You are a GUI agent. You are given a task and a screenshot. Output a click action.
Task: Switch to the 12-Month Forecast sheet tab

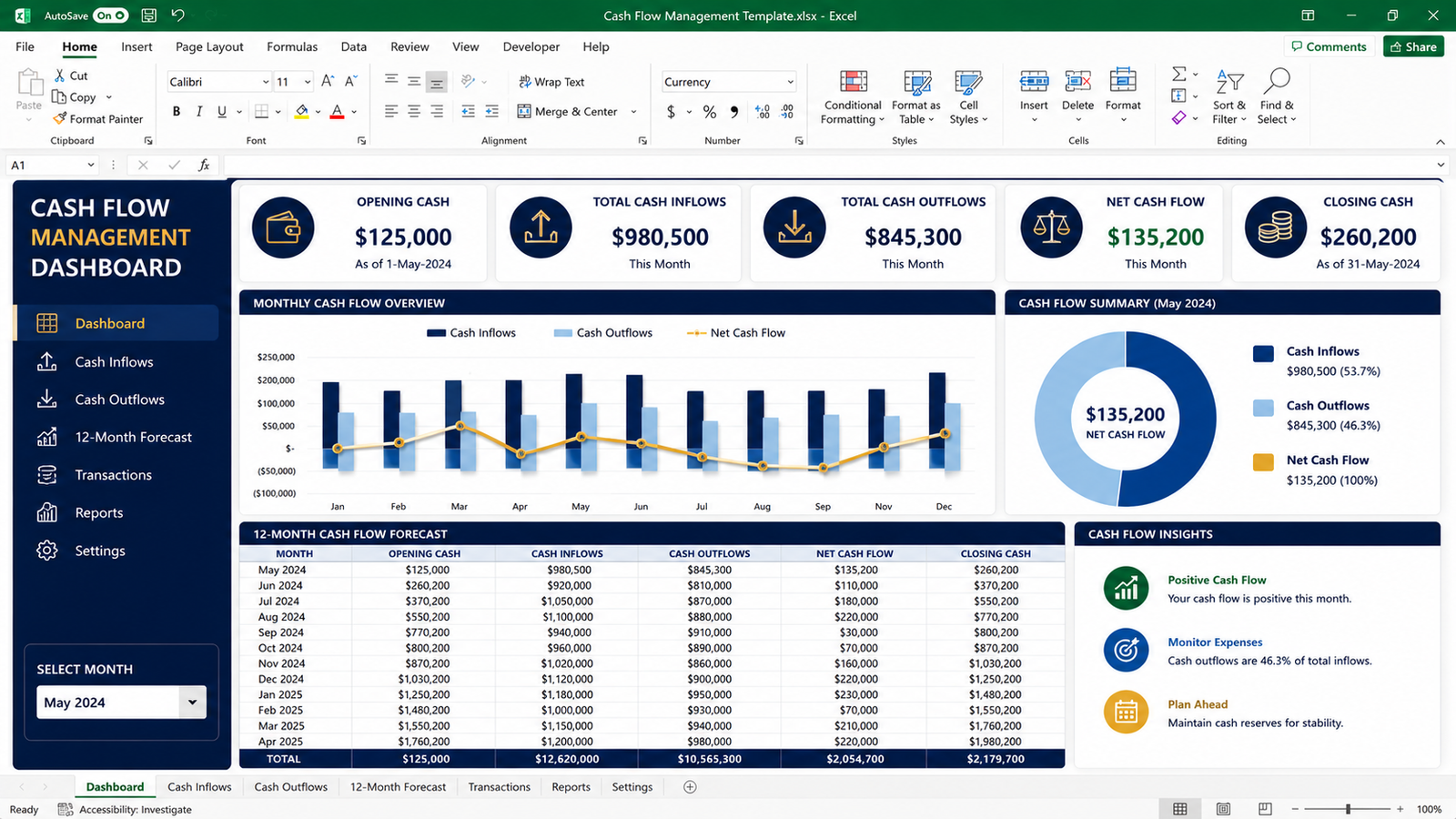tap(398, 787)
